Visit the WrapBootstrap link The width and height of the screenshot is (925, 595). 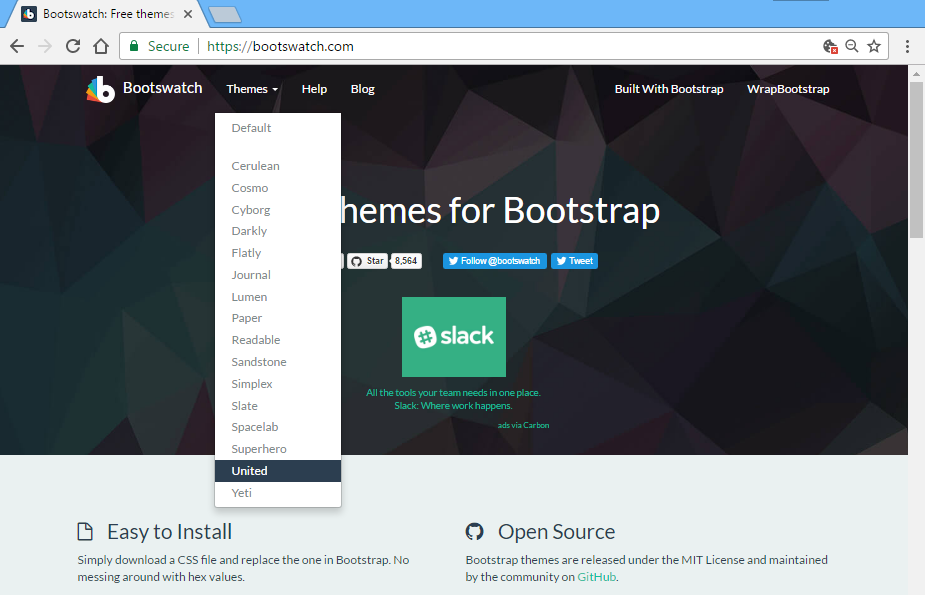pyautogui.click(x=788, y=89)
